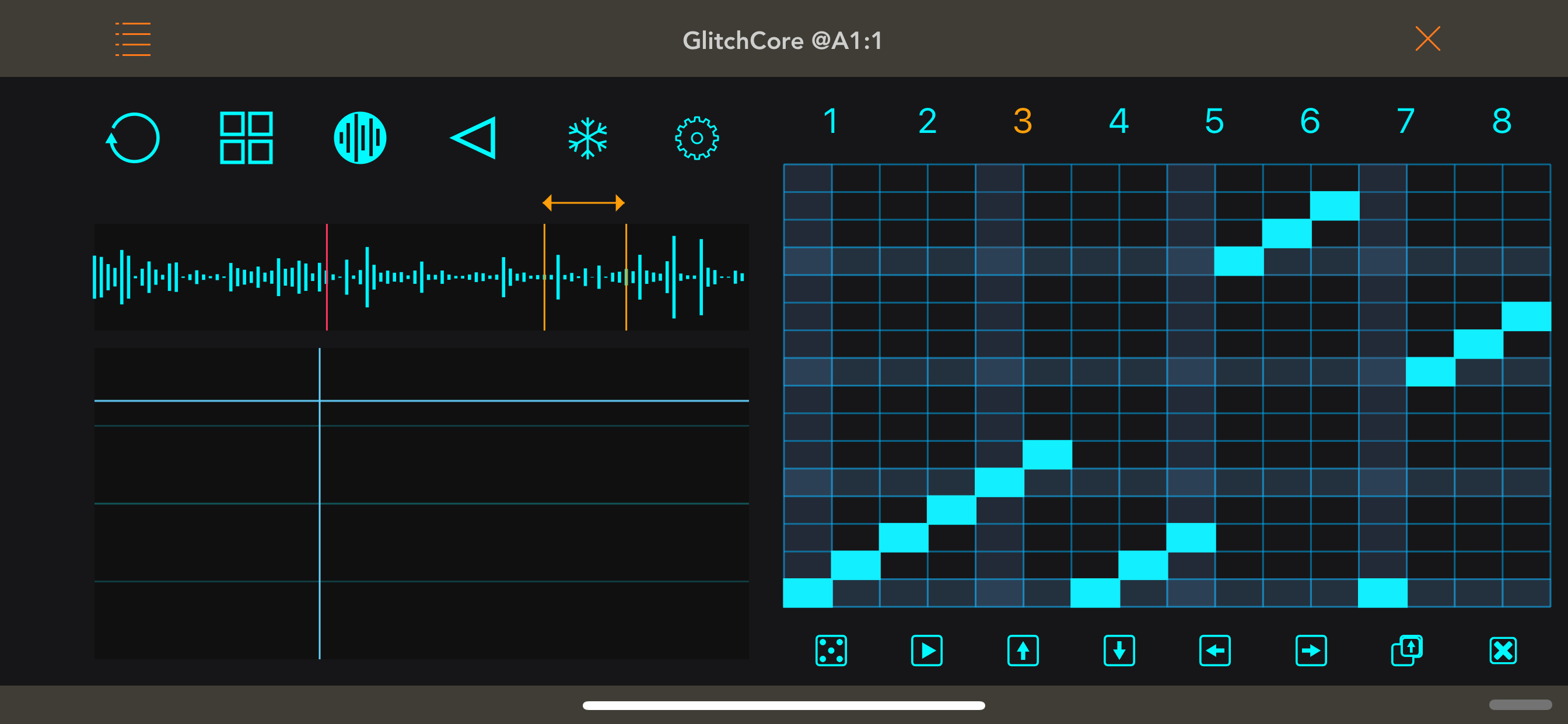This screenshot has width=1568, height=724.
Task: Open the settings gear icon
Action: tap(696, 138)
